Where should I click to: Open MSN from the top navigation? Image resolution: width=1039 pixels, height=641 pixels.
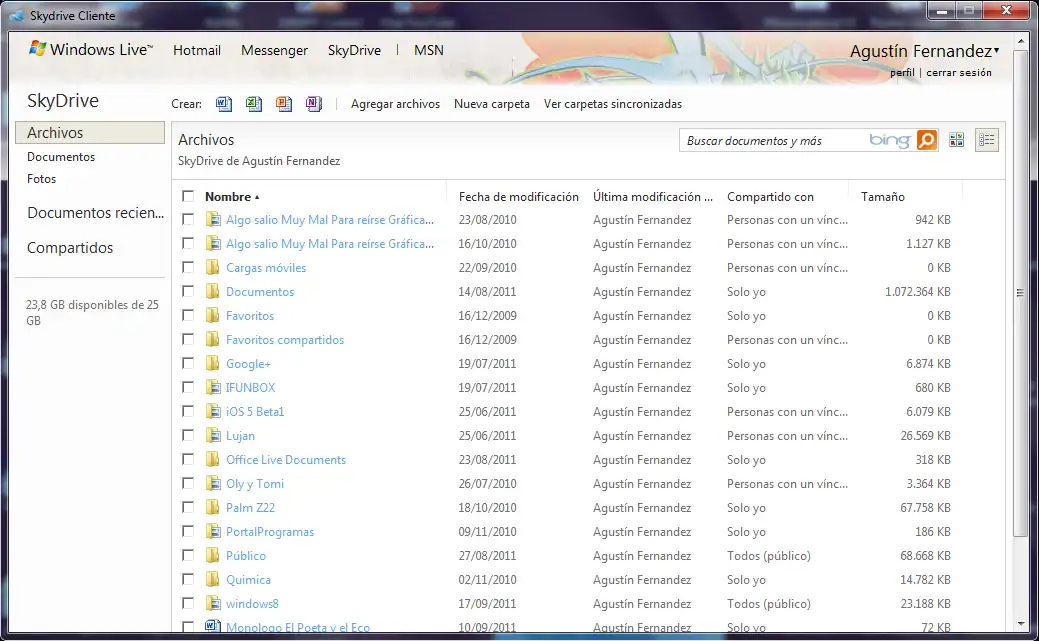pos(429,50)
